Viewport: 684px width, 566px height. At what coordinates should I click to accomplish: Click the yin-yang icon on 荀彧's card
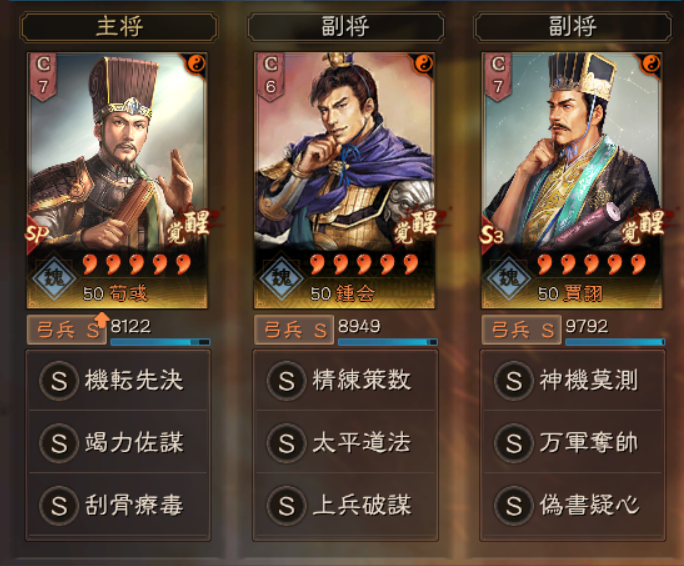[195, 65]
